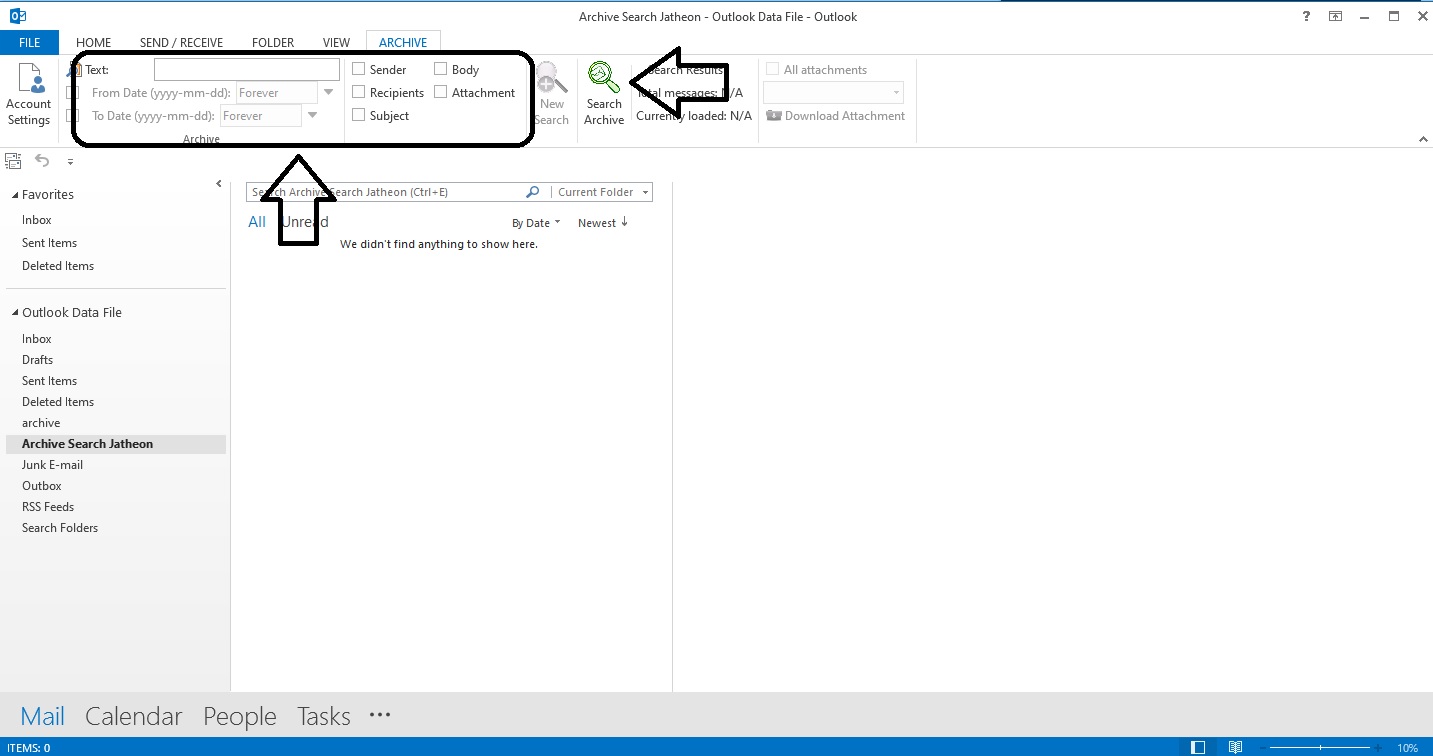Click the Outlook logo in the title bar
Viewport: 1433px width, 756px height.
click(x=17, y=16)
